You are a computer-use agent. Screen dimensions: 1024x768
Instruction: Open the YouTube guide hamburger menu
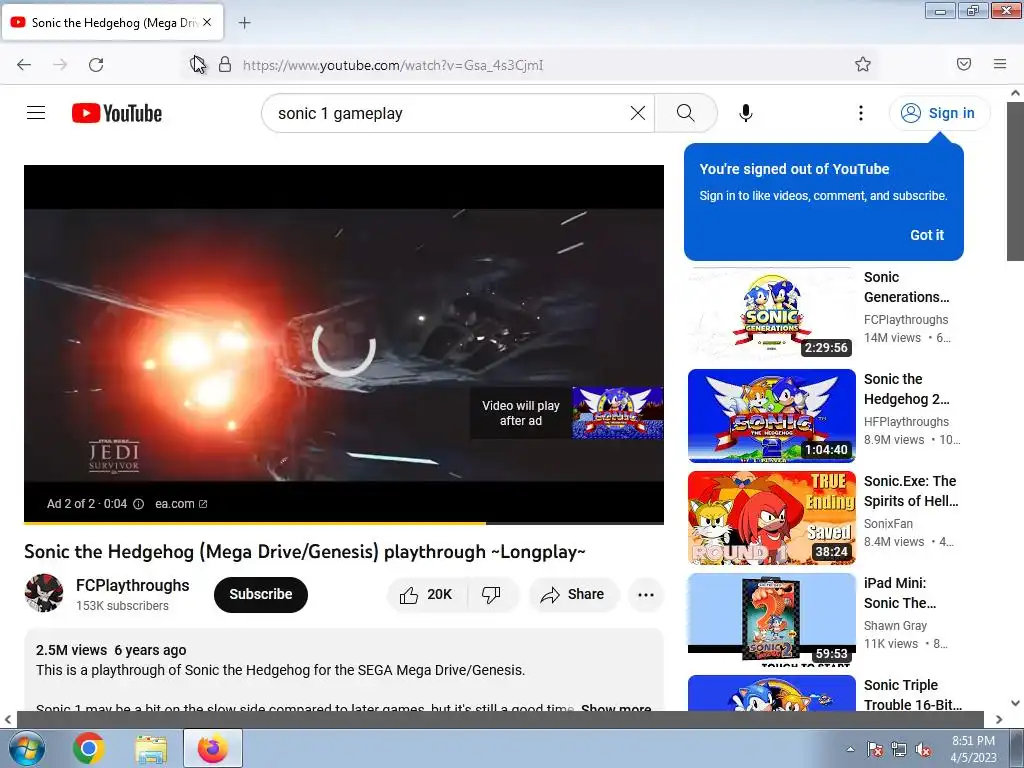click(36, 113)
